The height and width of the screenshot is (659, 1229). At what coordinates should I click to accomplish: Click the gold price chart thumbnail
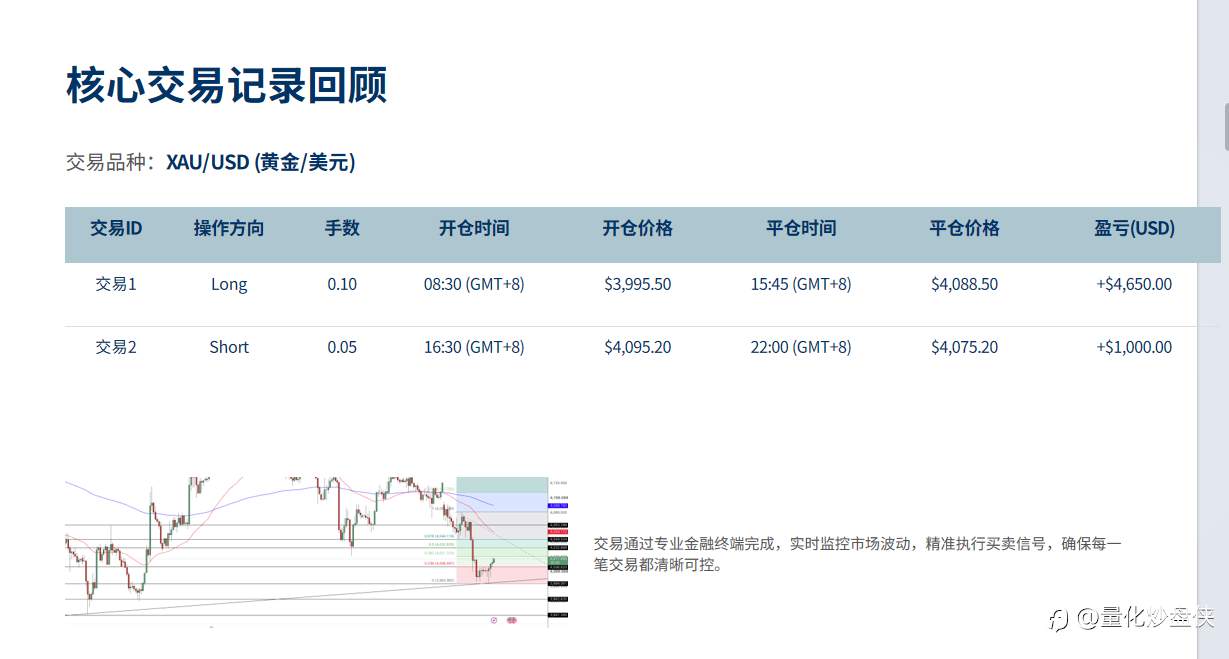point(317,551)
